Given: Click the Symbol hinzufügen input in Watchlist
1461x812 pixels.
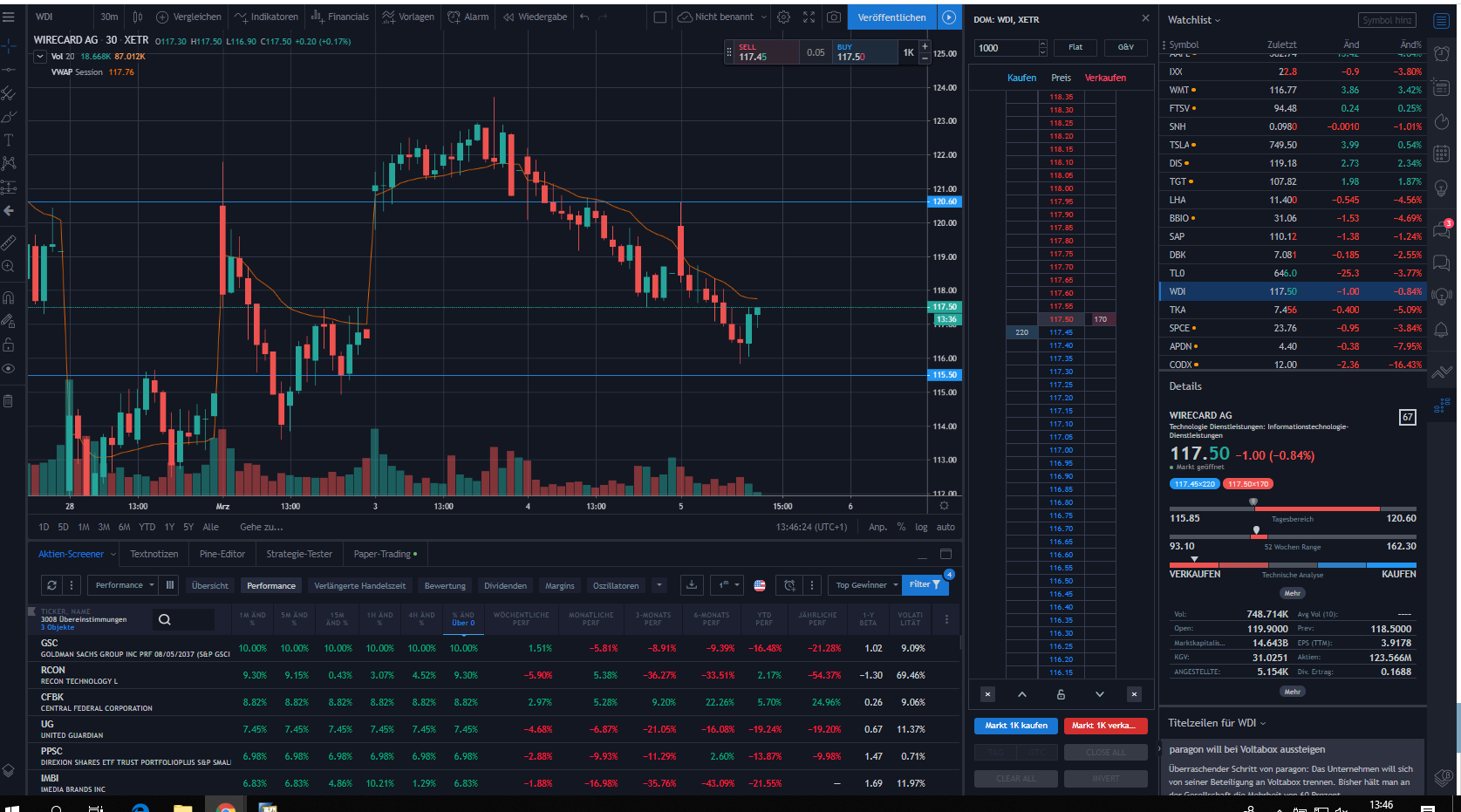Looking at the screenshot, I should pos(1387,20).
